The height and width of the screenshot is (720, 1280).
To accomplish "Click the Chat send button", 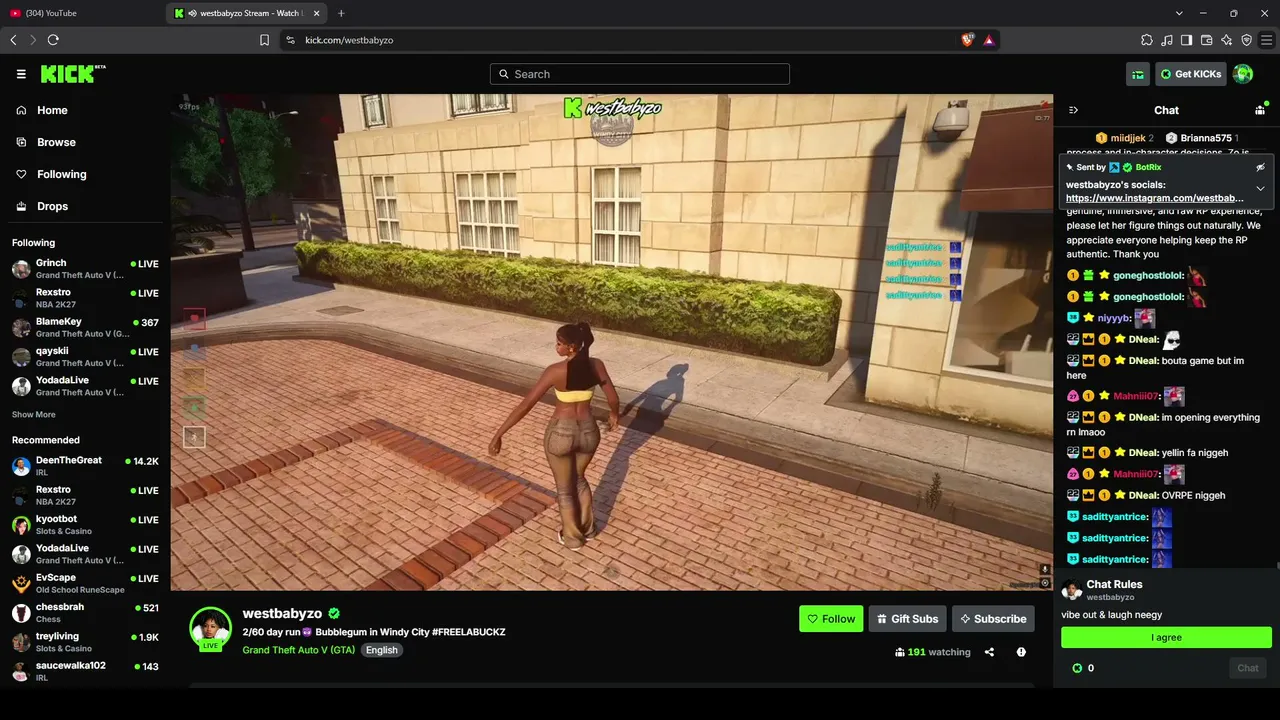I will pos(1248,668).
